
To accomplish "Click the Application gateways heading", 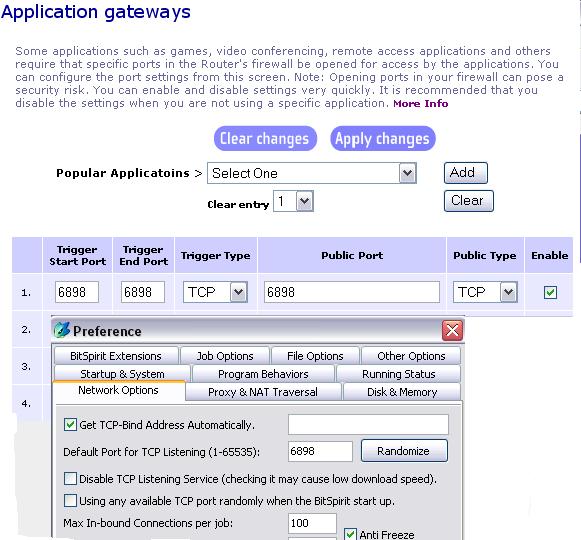I will 96,12.
